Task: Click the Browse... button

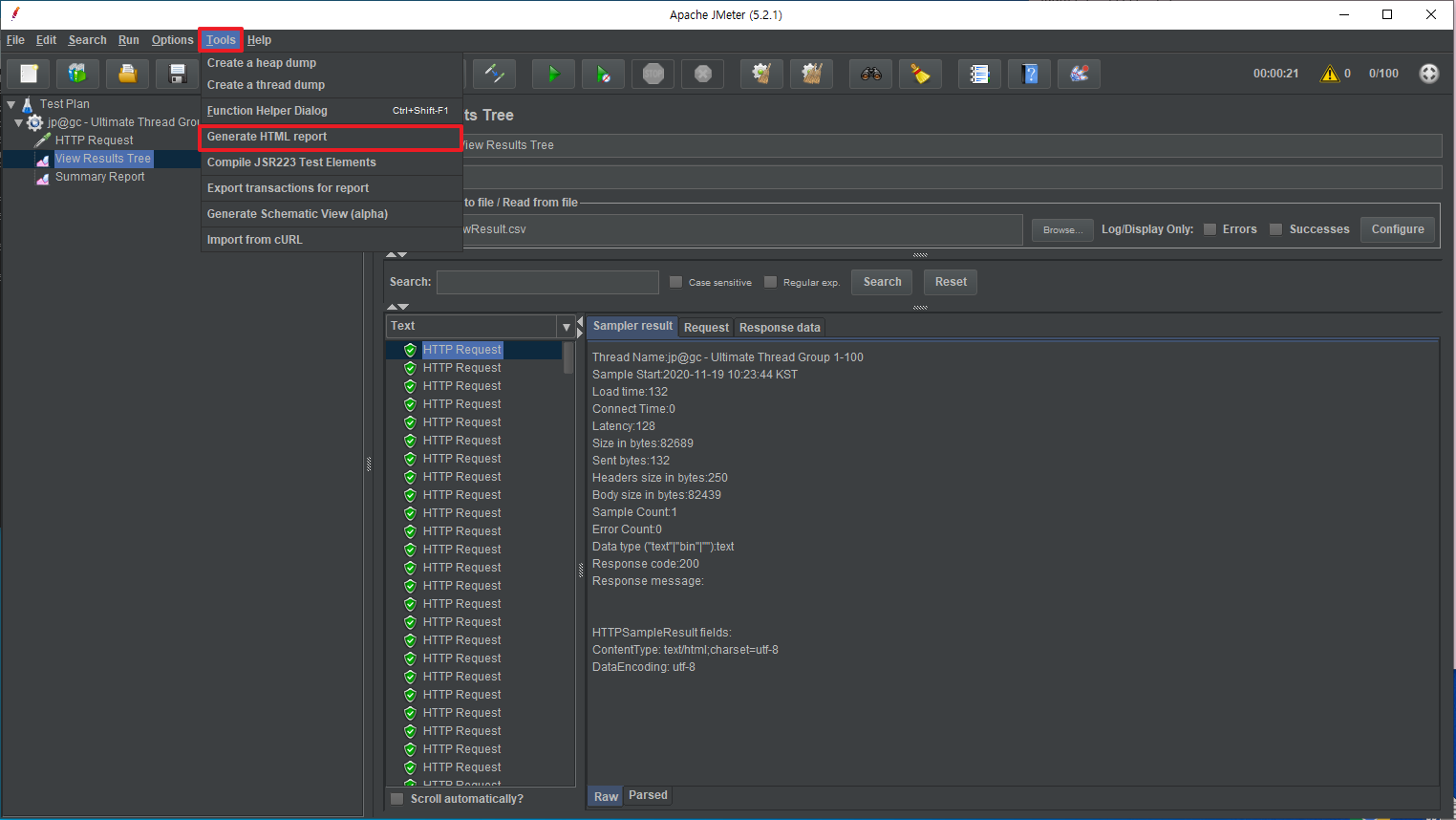Action: pyautogui.click(x=1062, y=229)
